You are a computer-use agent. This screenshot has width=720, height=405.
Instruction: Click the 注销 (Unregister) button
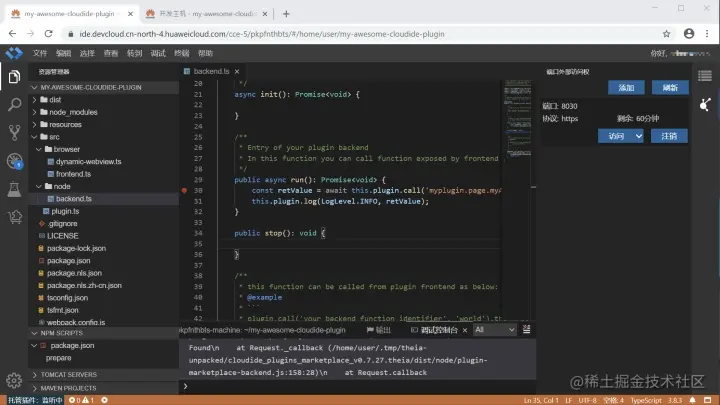click(x=669, y=136)
